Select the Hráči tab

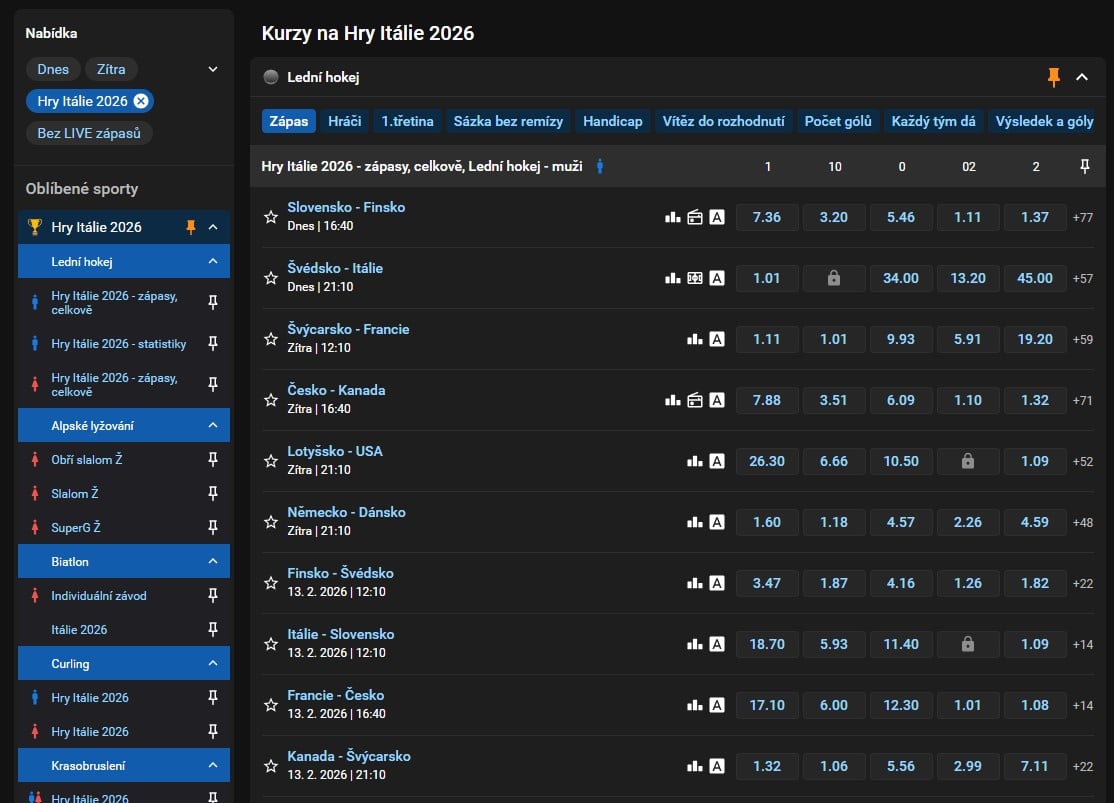344,121
